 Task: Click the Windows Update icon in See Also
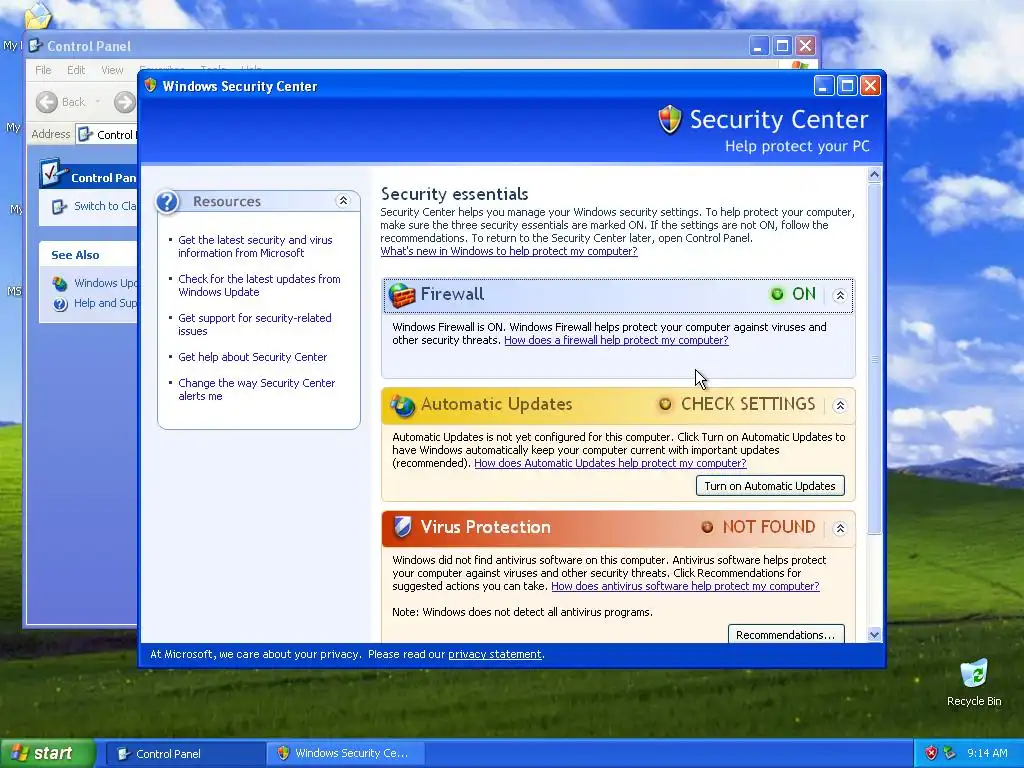[x=60, y=283]
